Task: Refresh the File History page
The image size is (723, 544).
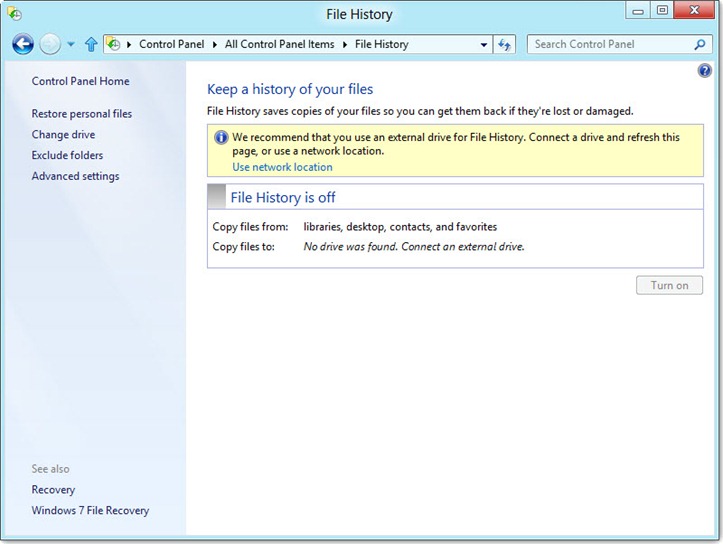Action: pyautogui.click(x=504, y=45)
